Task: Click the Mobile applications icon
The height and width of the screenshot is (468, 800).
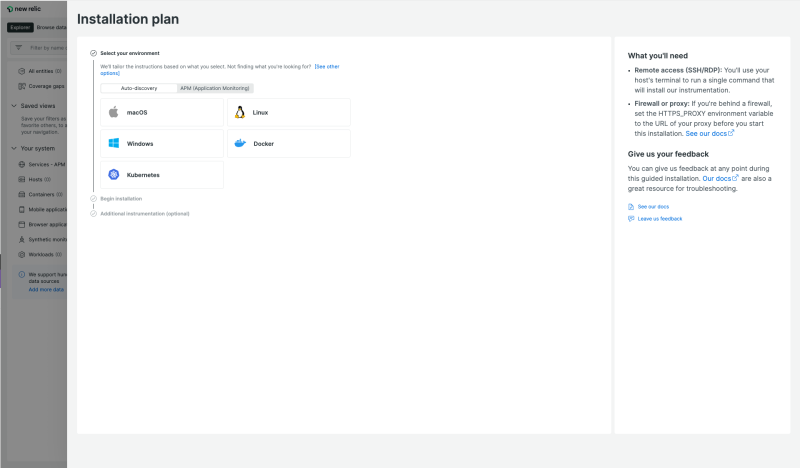Action: (21, 209)
